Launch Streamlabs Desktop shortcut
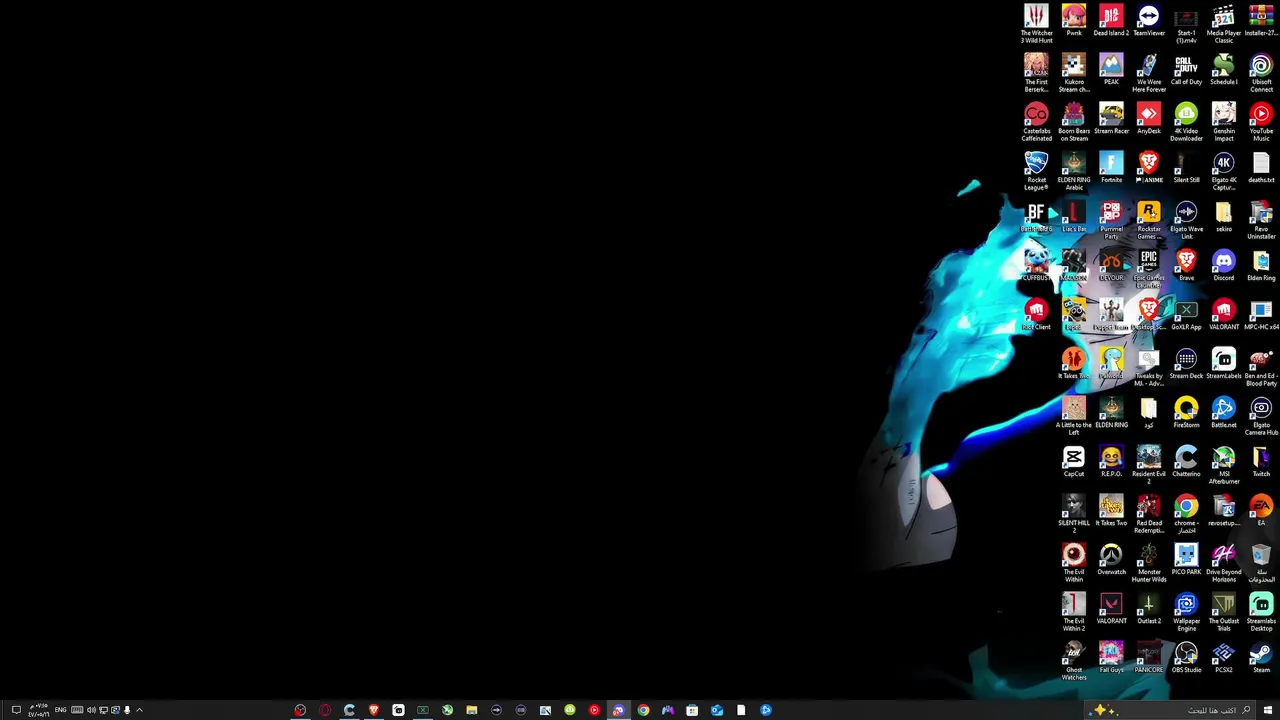This screenshot has height=720, width=1280. tap(1261, 611)
